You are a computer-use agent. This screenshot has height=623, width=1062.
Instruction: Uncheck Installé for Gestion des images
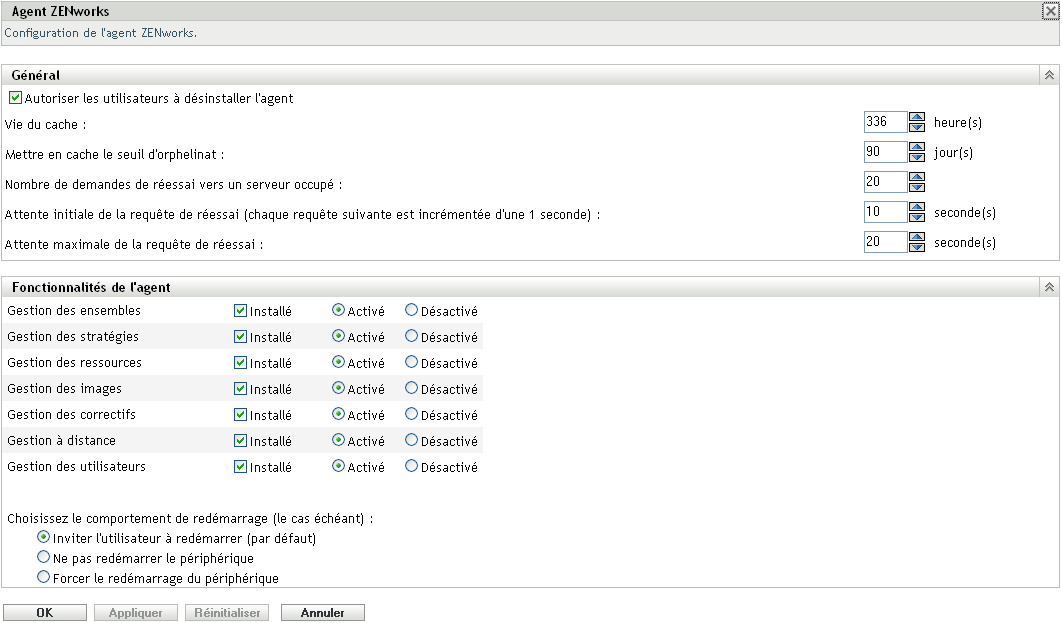240,389
